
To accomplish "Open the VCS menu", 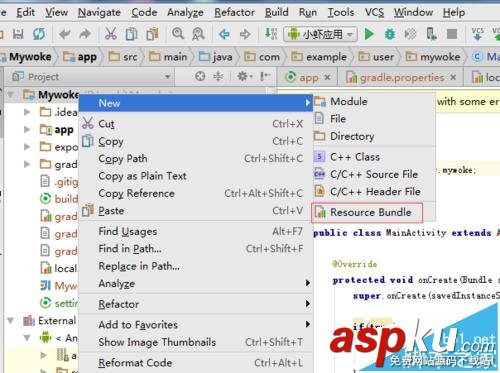I will [374, 13].
